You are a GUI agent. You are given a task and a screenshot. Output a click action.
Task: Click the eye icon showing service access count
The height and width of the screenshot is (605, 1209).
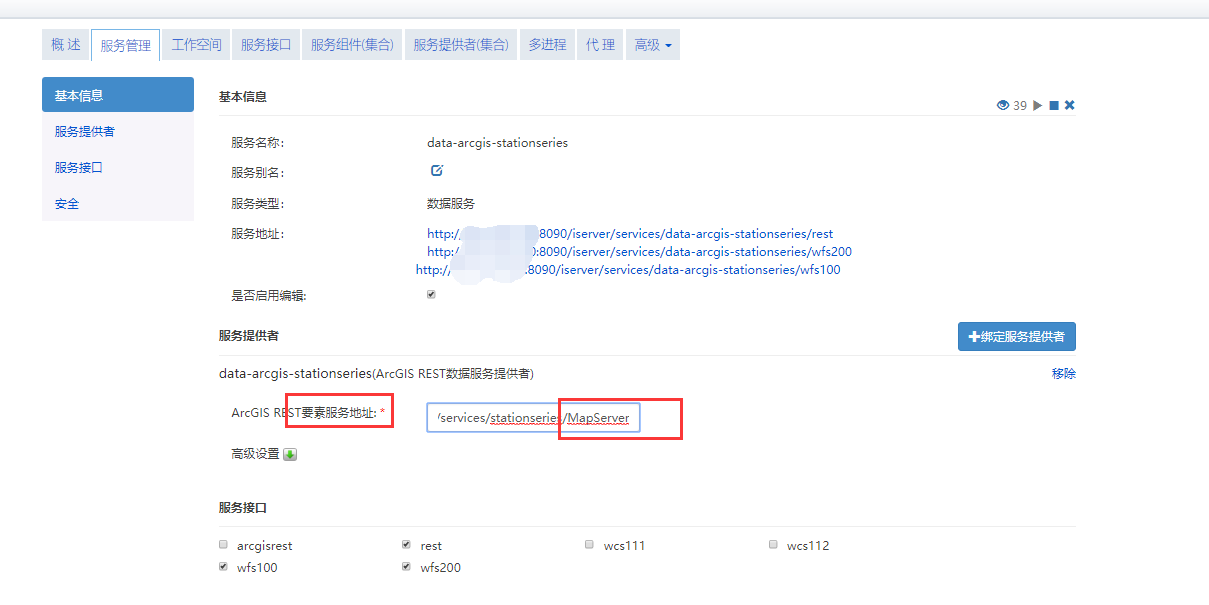(1003, 105)
